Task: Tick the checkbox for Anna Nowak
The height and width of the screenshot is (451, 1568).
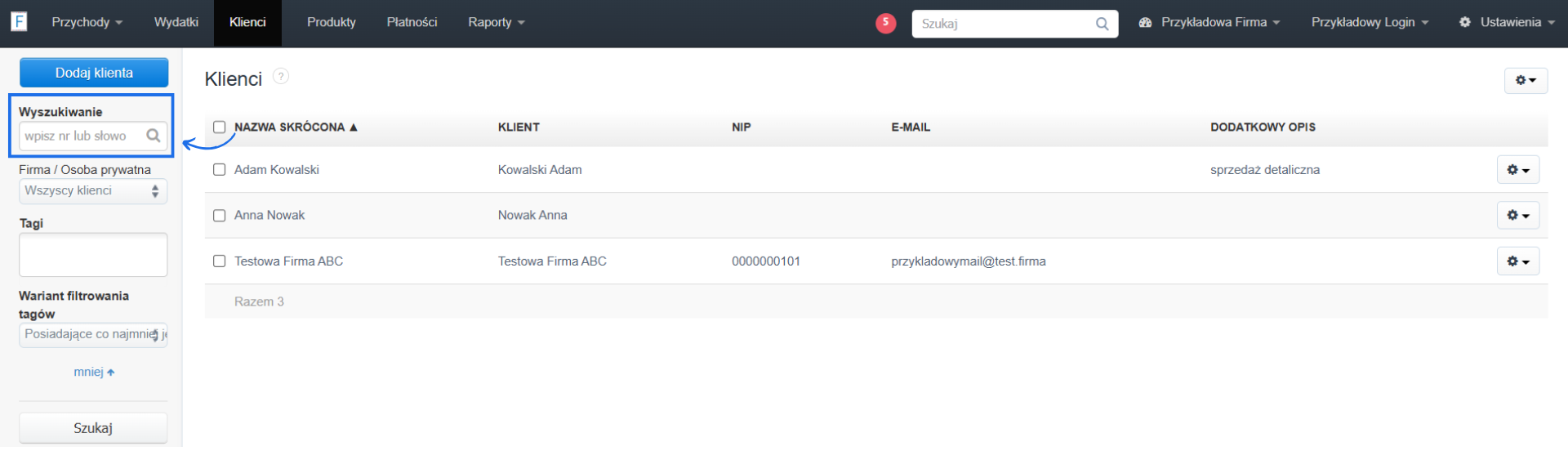Action: pyautogui.click(x=219, y=217)
